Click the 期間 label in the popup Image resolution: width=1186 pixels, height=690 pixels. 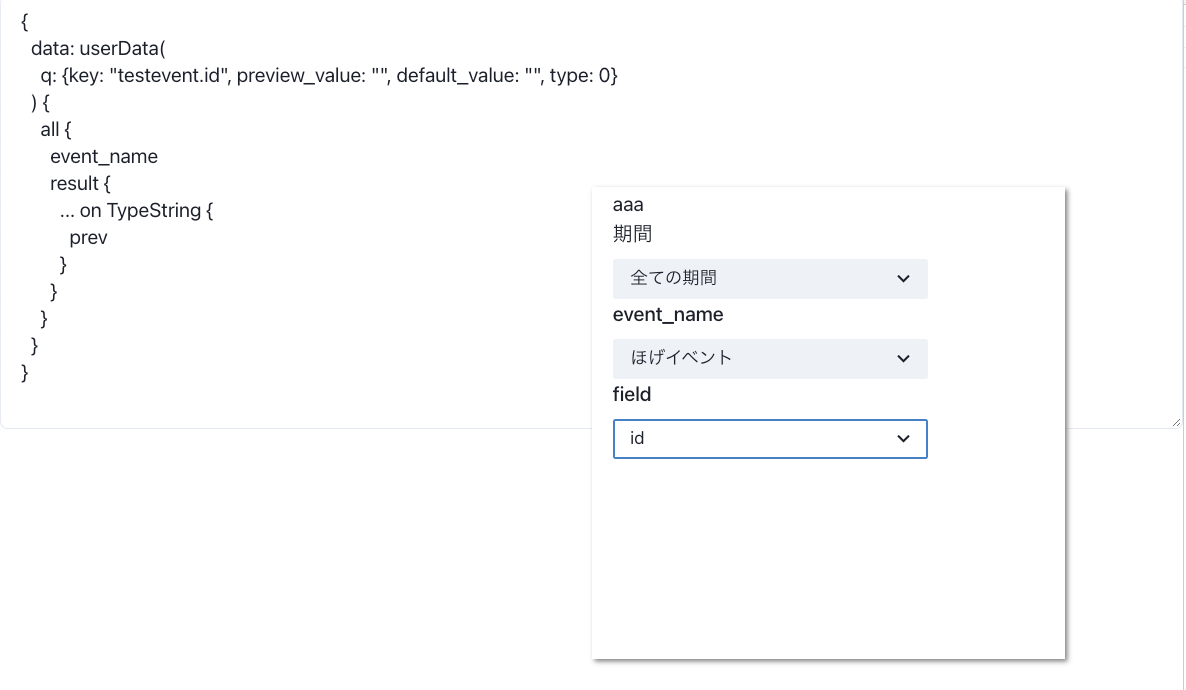pos(632,235)
